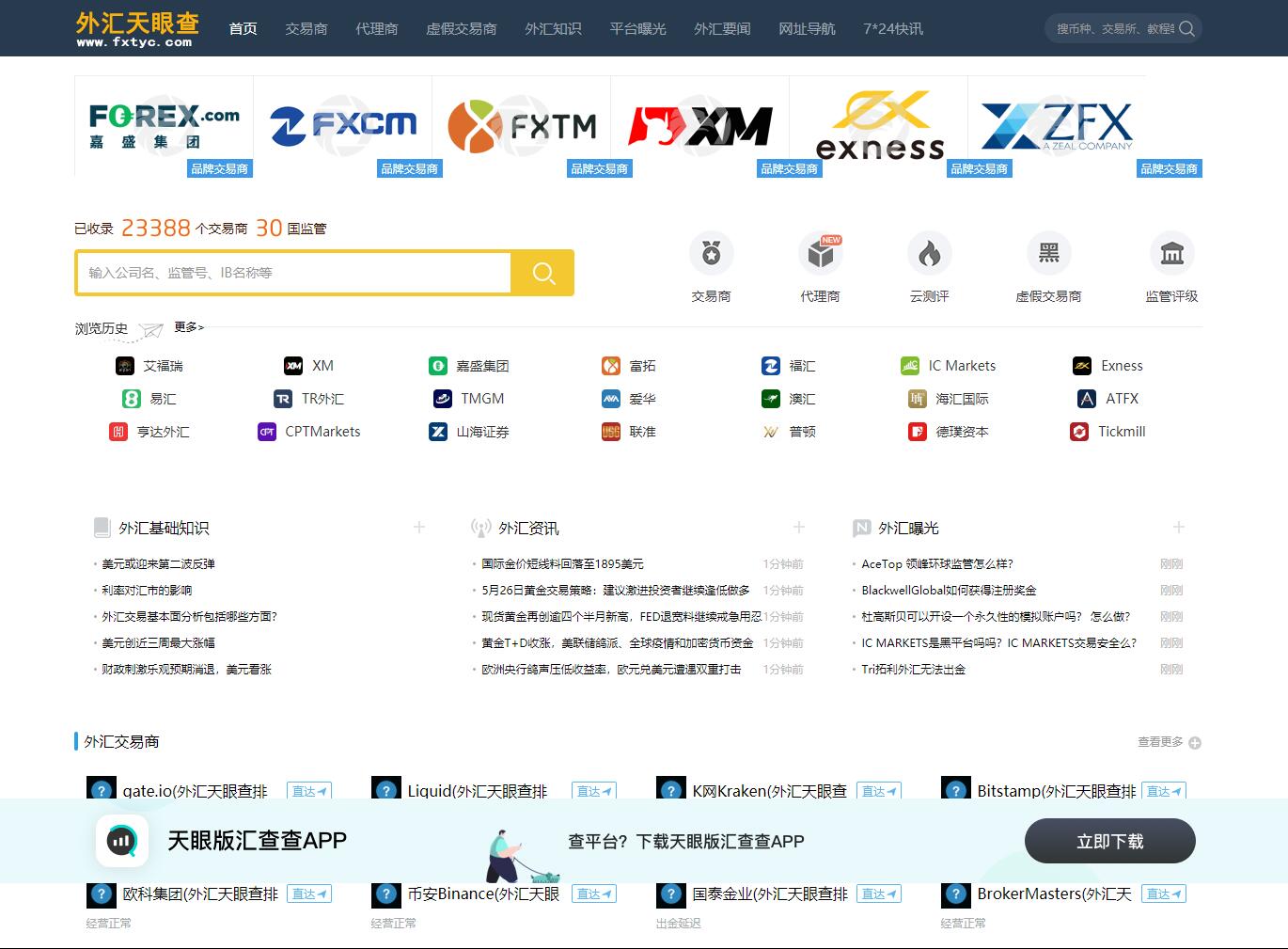Image resolution: width=1288 pixels, height=949 pixels.
Task: Open the 平台曝光 navigation menu item
Action: pos(637,29)
